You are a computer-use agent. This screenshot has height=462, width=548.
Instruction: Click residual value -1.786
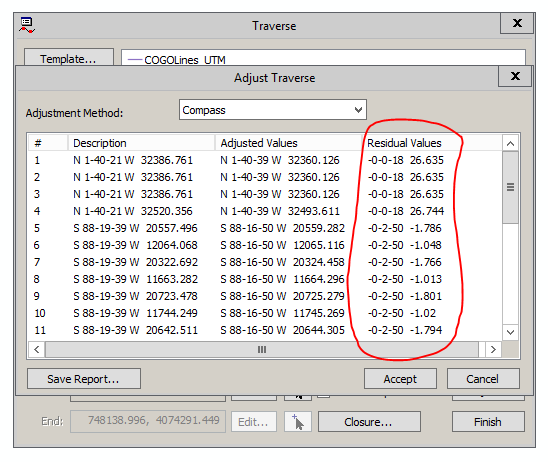click(426, 228)
